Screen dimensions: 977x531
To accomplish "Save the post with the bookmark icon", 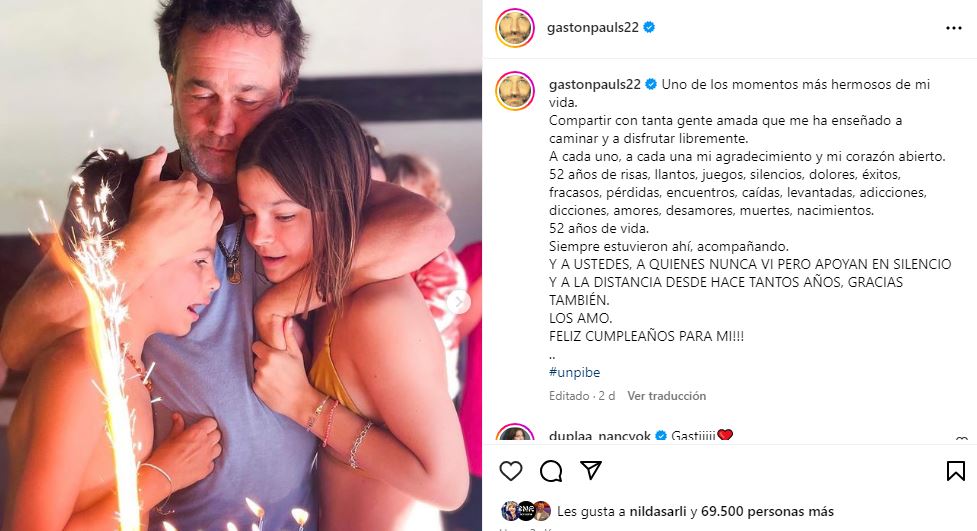I will point(955,471).
